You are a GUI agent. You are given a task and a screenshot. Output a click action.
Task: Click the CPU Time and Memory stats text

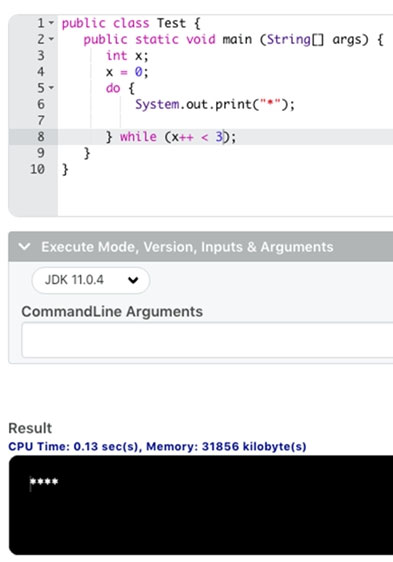157,447
